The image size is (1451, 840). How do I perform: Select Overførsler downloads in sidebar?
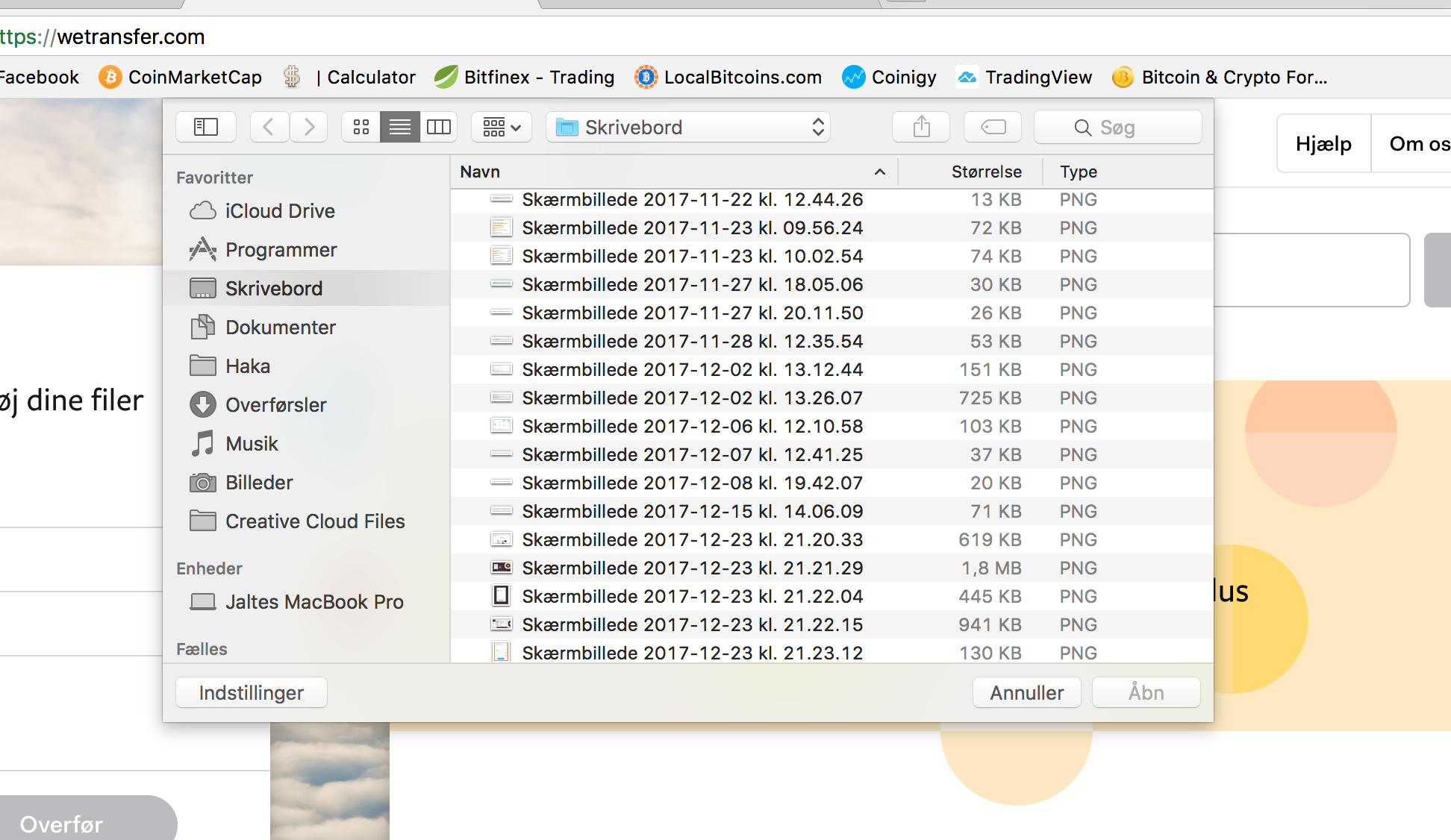[x=275, y=405]
